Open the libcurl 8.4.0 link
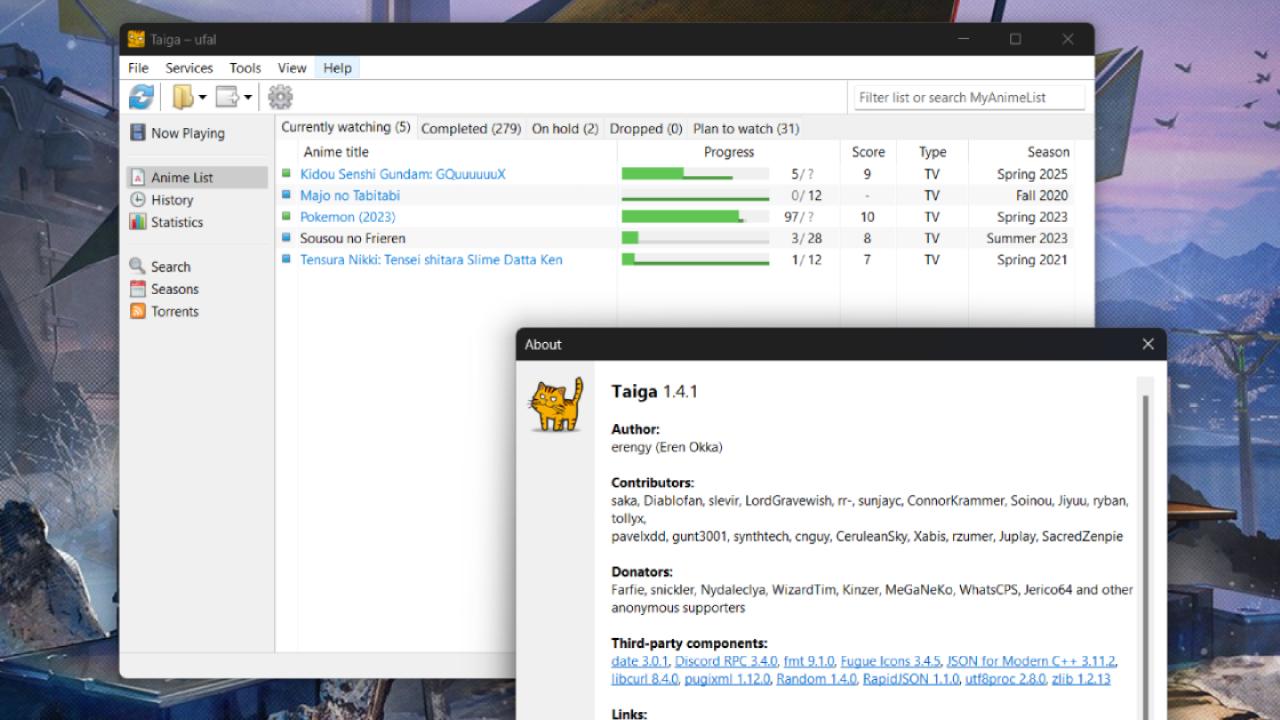The image size is (1280, 720). click(x=645, y=679)
